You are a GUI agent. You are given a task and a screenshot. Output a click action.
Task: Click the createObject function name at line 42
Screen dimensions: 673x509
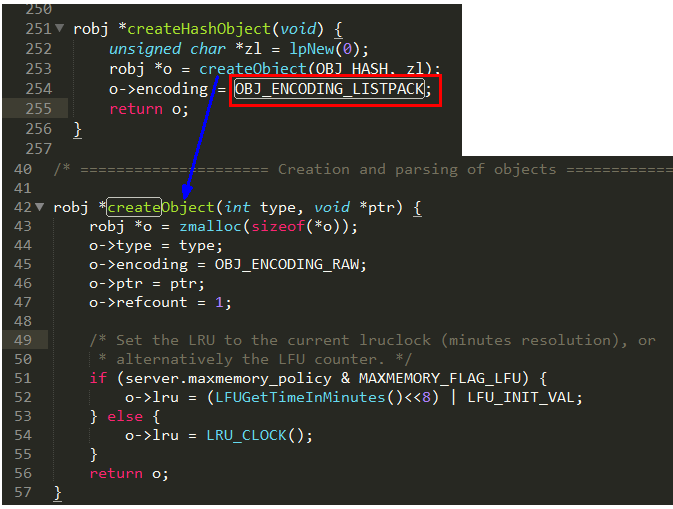[x=161, y=207]
